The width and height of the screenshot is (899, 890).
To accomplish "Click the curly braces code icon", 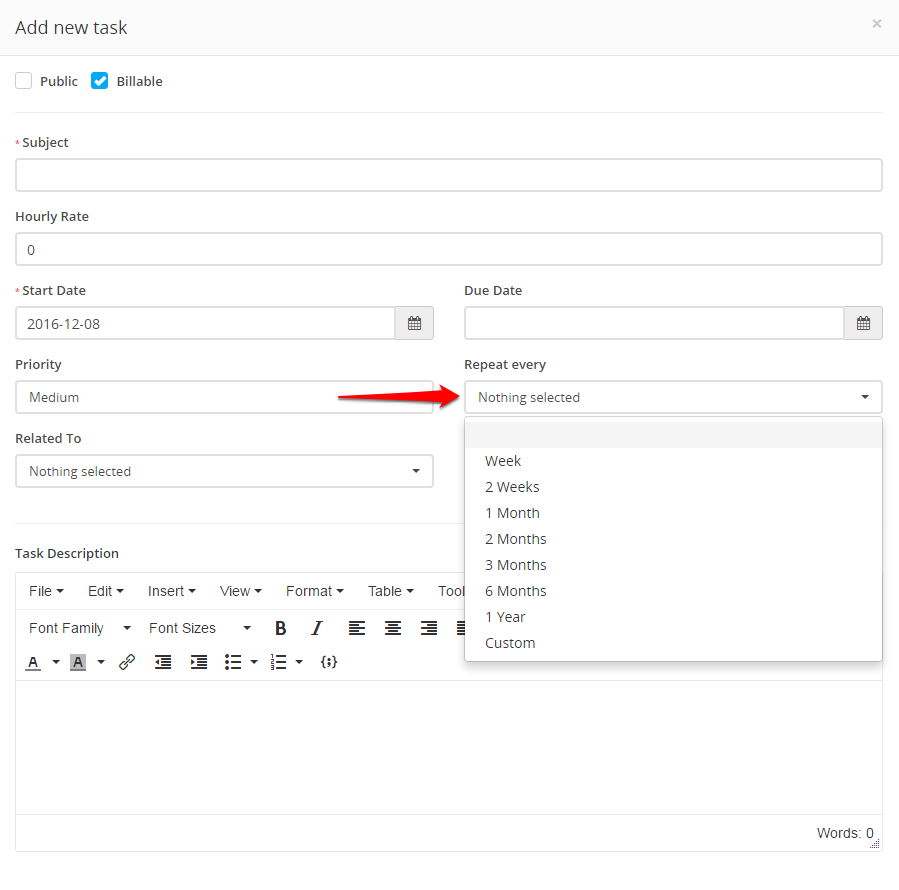I will (x=329, y=662).
